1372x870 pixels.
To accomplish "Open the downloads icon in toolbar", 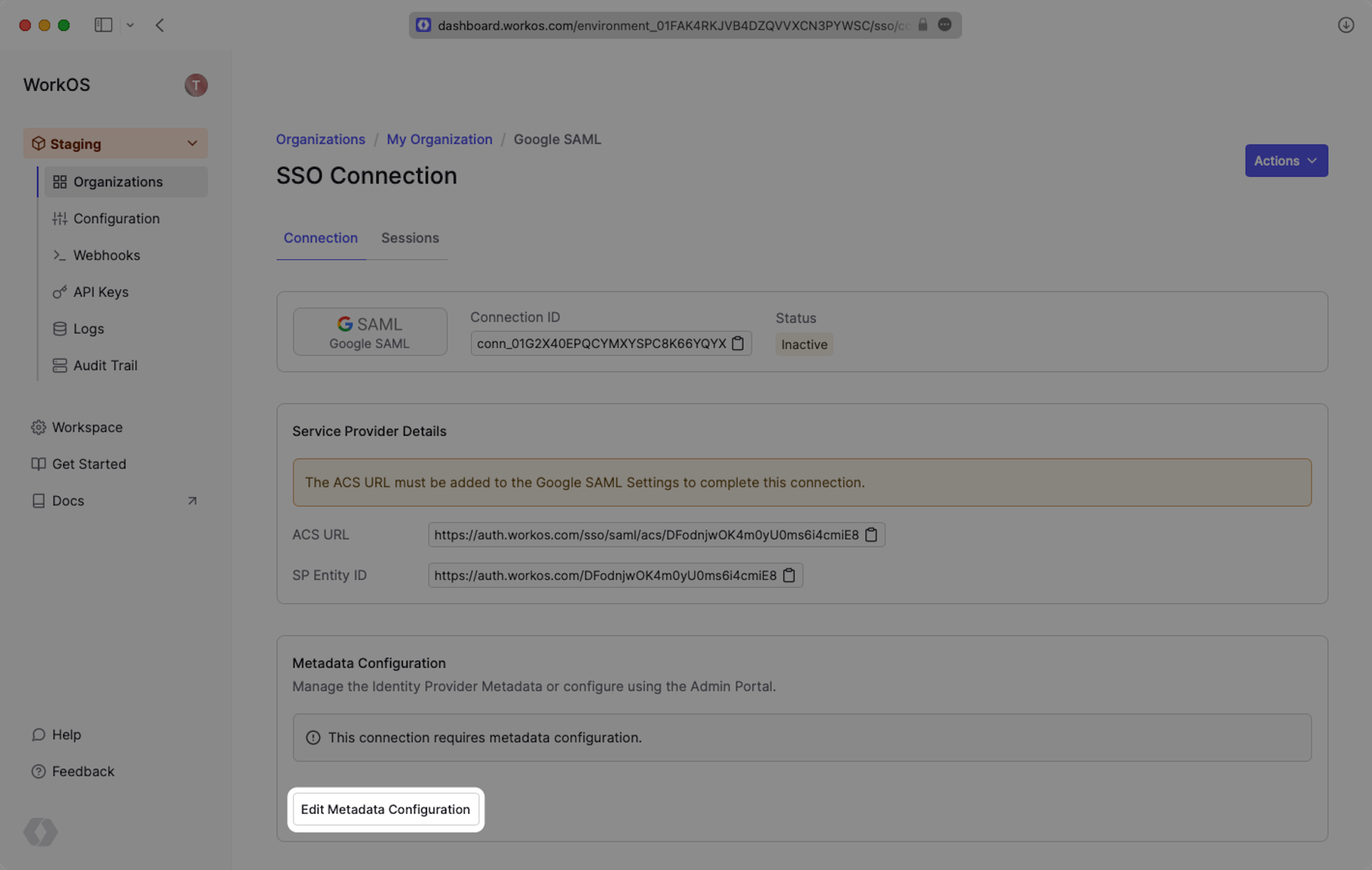I will coord(1345,25).
